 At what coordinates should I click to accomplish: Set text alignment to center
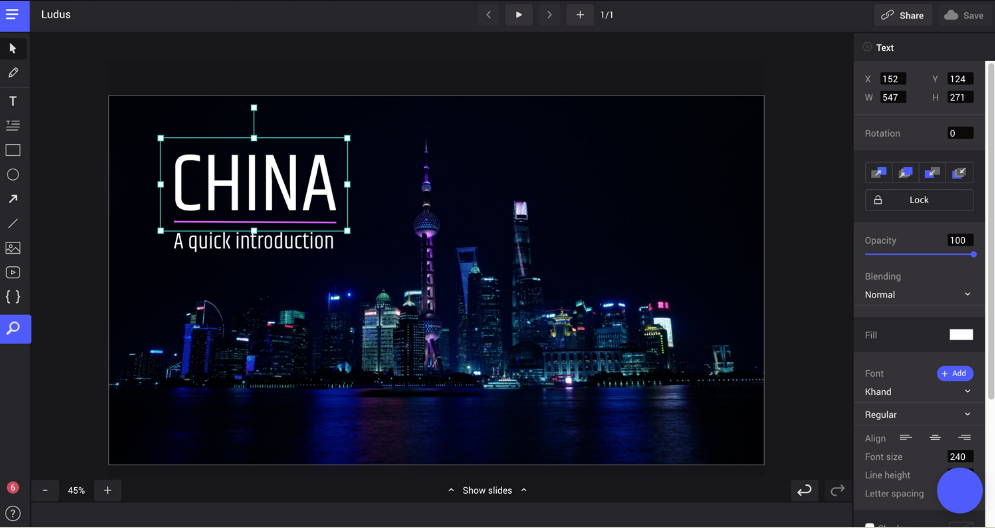point(935,438)
